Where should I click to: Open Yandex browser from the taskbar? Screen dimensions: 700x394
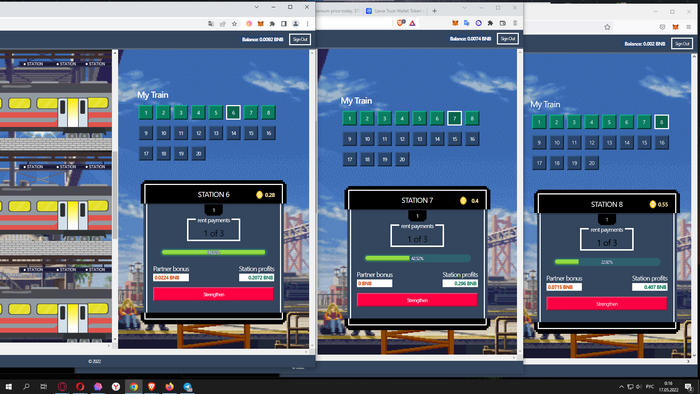point(116,386)
